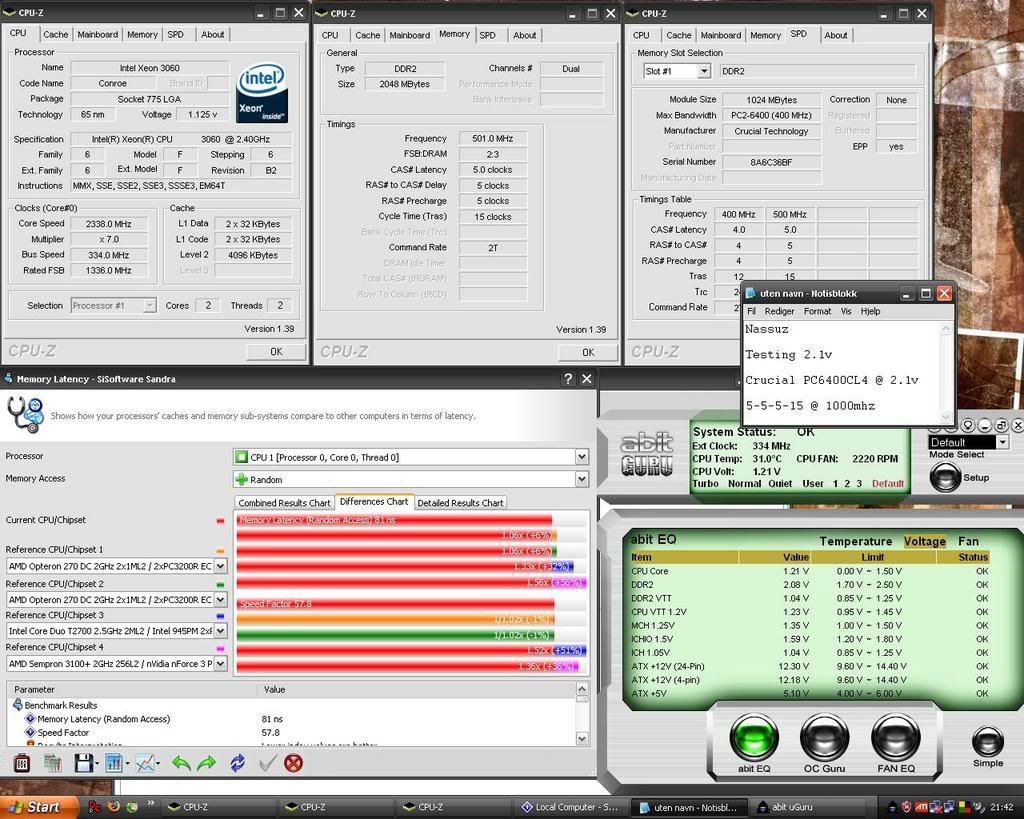
Task: Click the Sandra stethoscope logo icon
Action: coord(25,414)
